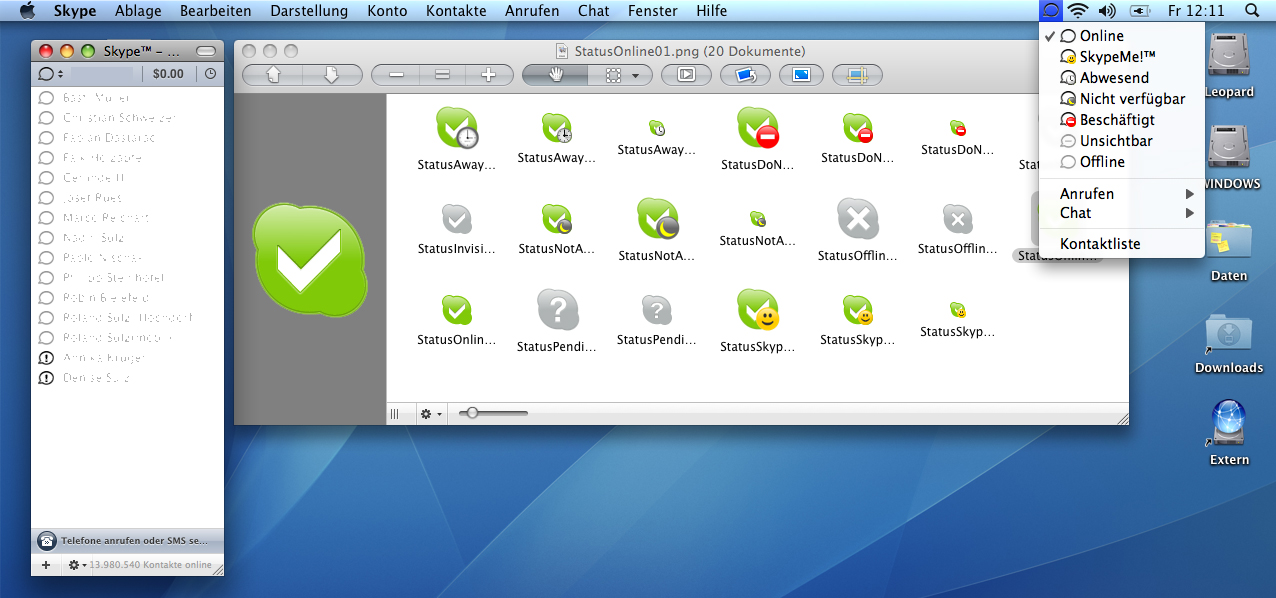Click the "13.980.540 Kontakte online" text
The image size is (1276, 598).
coord(150,565)
